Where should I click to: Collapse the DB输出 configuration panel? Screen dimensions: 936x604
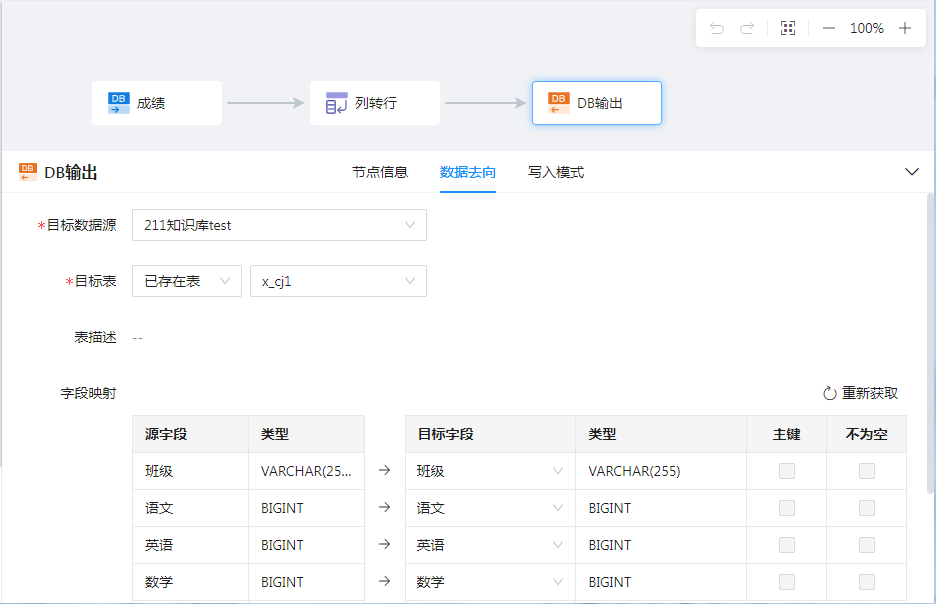912,172
